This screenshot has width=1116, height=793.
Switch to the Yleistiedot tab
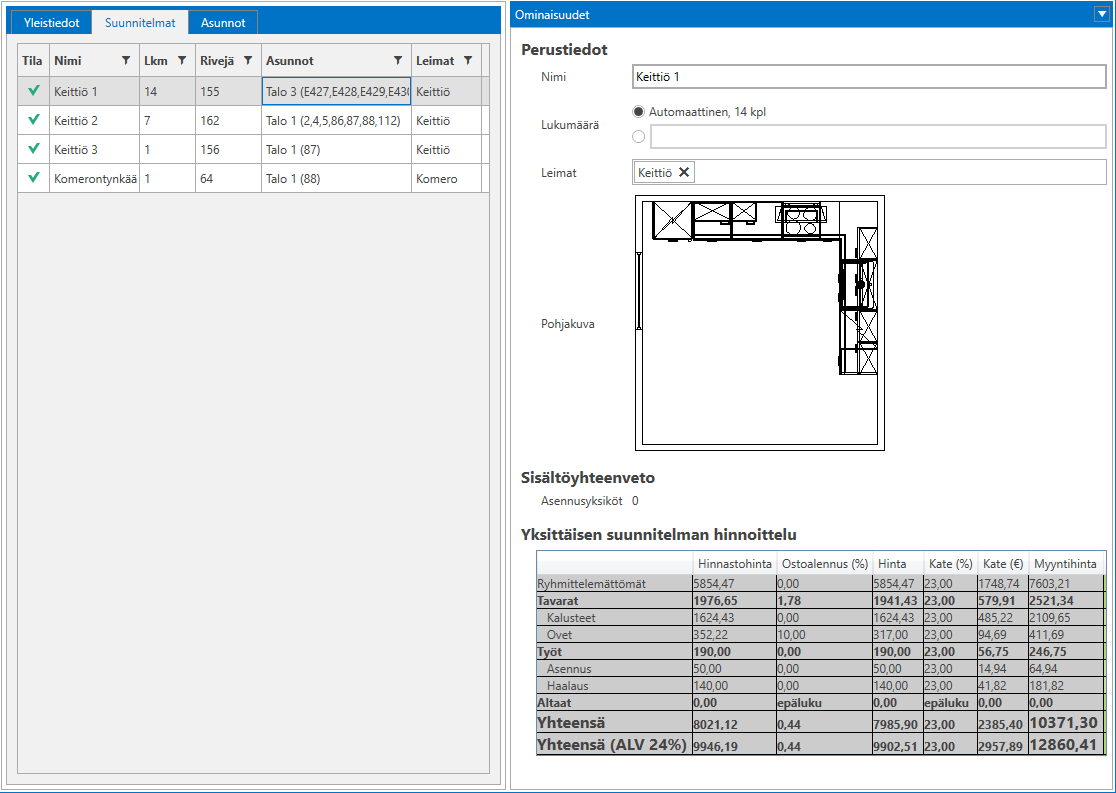(x=51, y=23)
